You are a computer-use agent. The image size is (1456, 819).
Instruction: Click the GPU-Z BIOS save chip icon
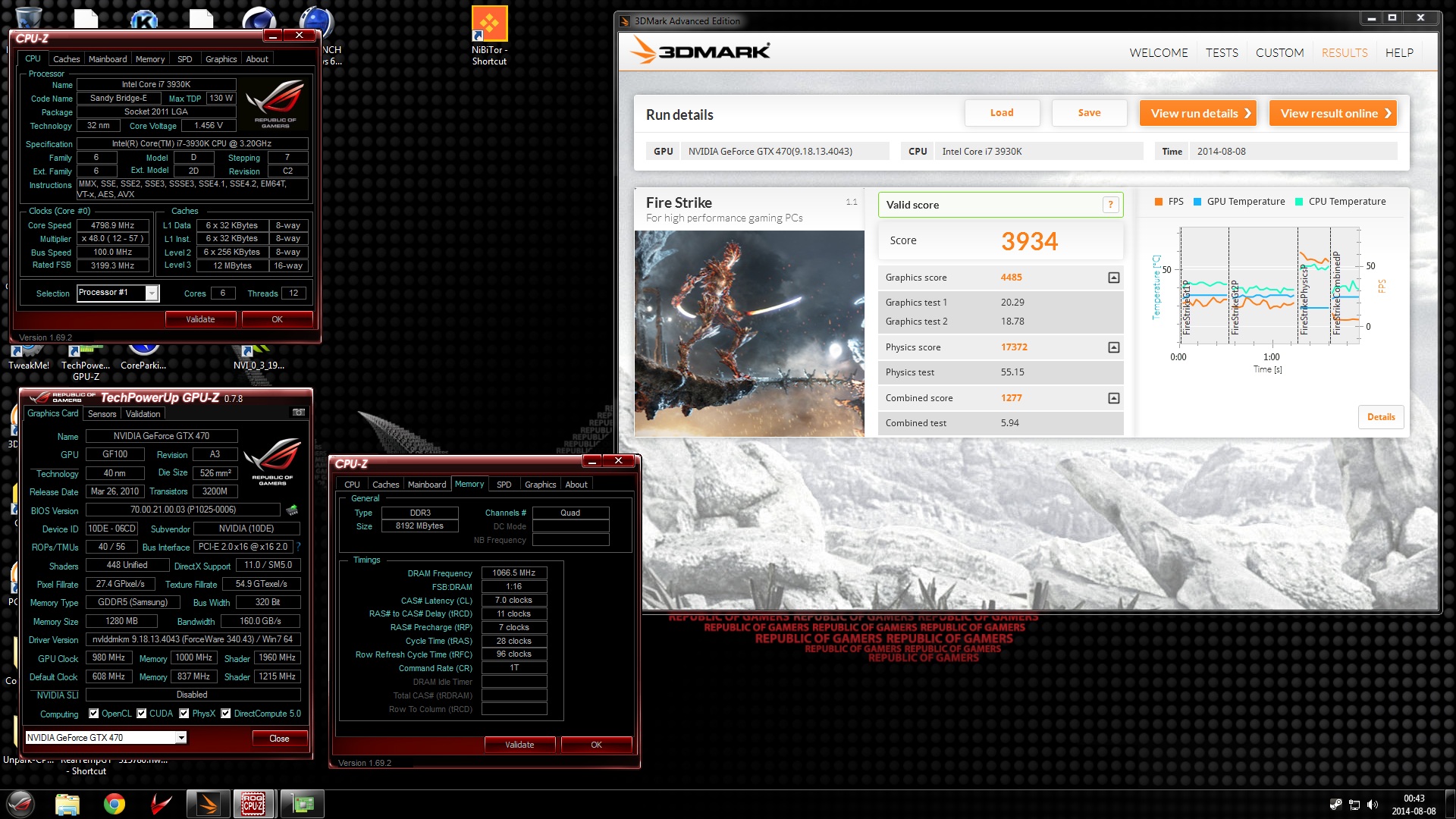292,510
